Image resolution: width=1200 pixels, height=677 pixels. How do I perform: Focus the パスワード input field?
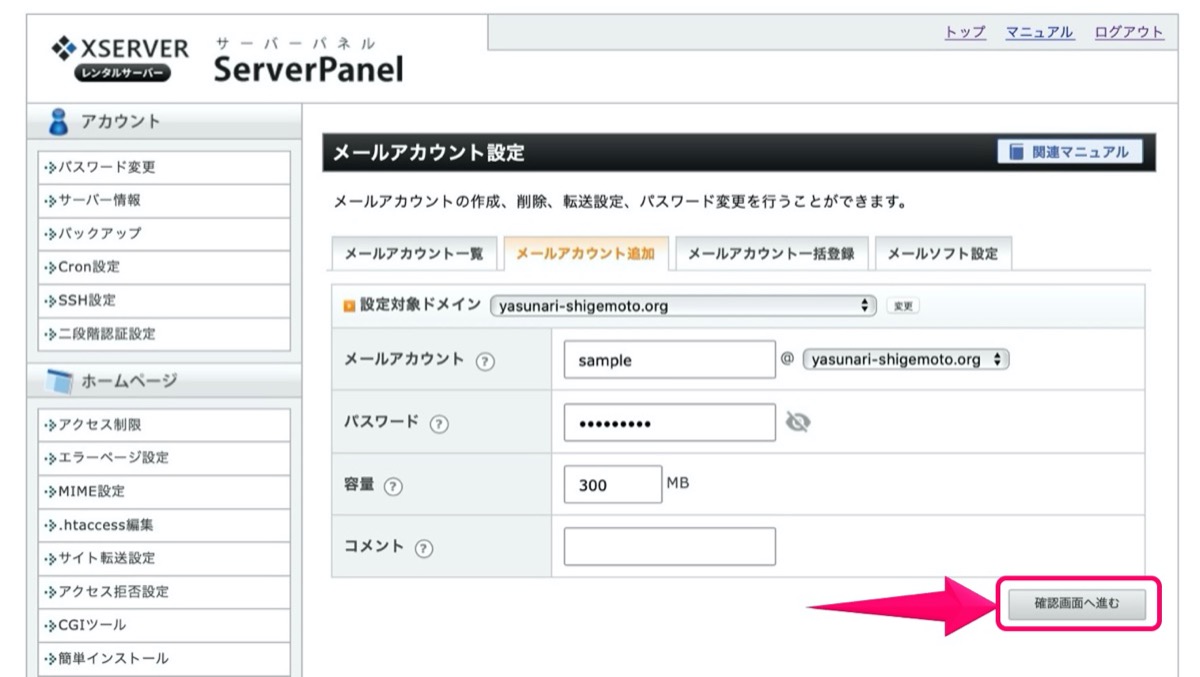tap(670, 423)
